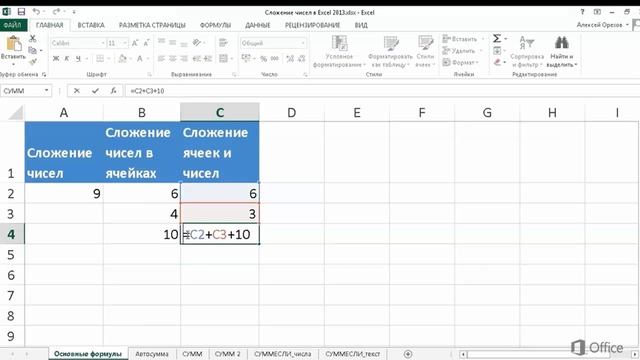Confirm formula entry with checkmark button
Screen dimensions: 640x360
(x=95, y=91)
